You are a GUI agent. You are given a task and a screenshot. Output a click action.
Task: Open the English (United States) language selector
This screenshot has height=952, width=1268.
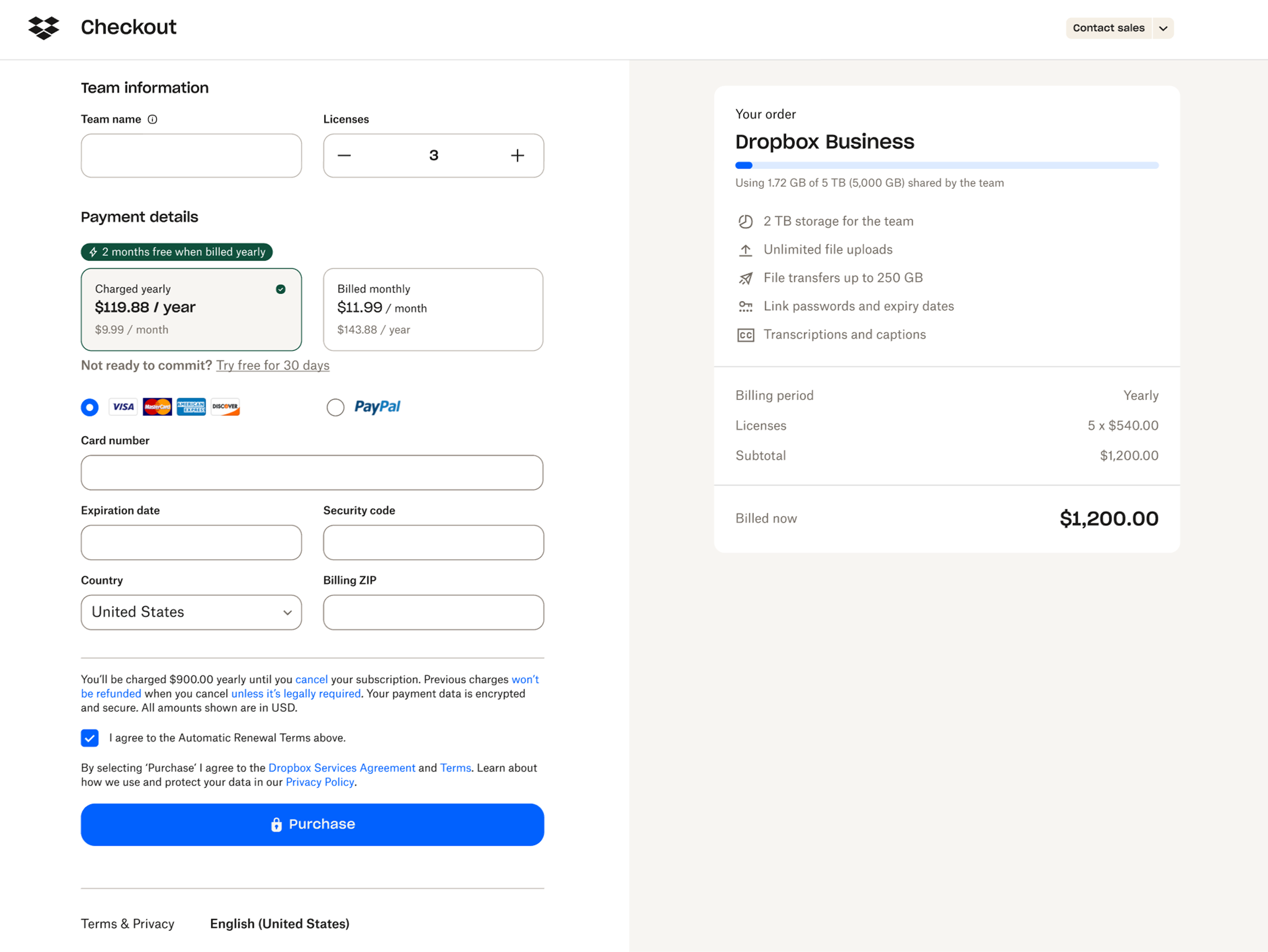pyautogui.click(x=279, y=923)
